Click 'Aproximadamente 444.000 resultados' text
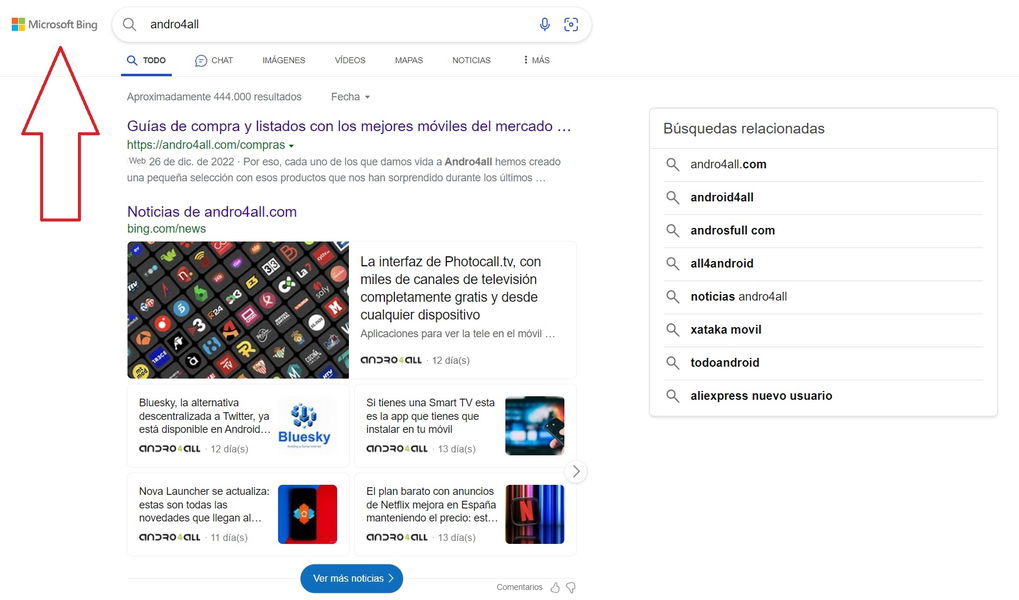This screenshot has width=1019, height=600. (x=214, y=97)
